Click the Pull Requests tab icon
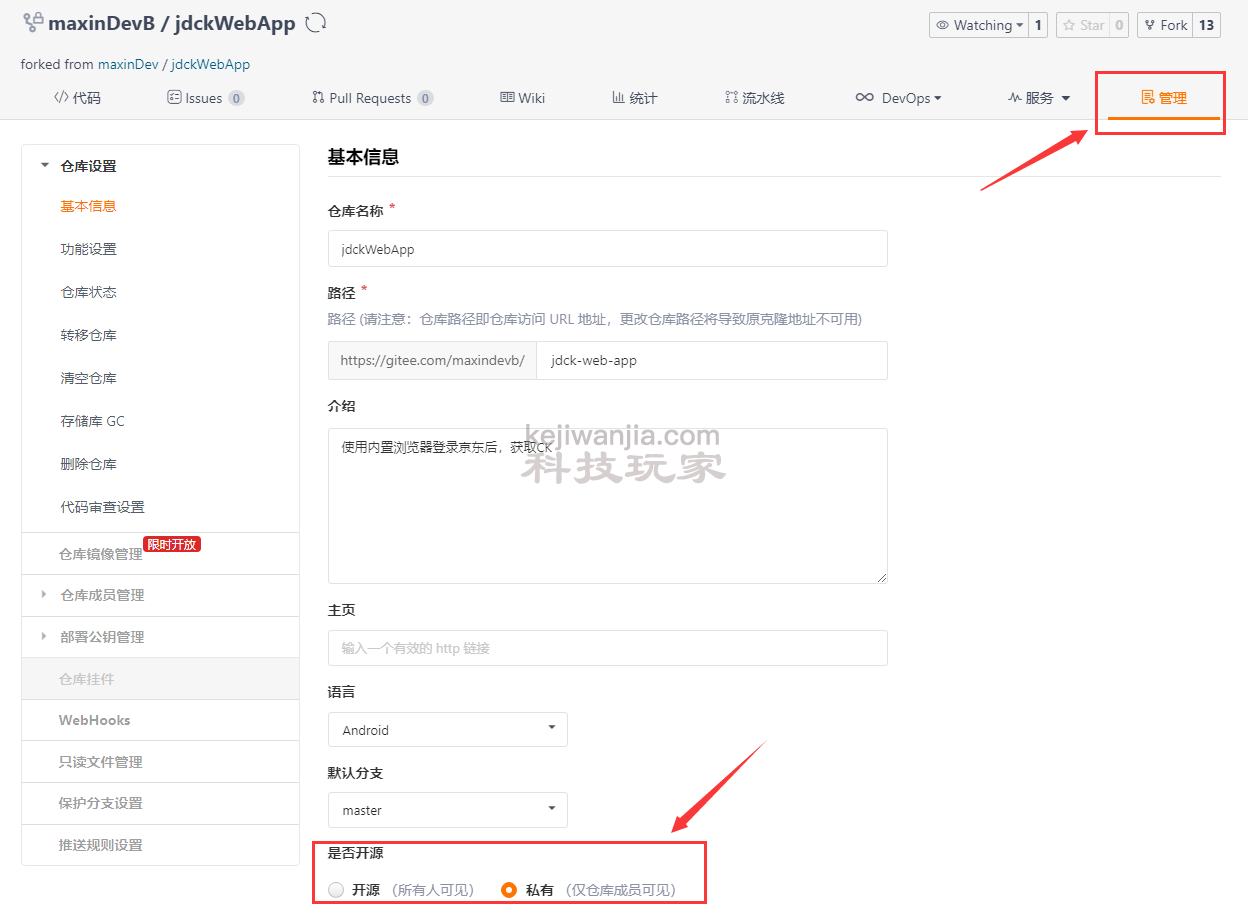This screenshot has width=1248, height=907. pyautogui.click(x=318, y=98)
